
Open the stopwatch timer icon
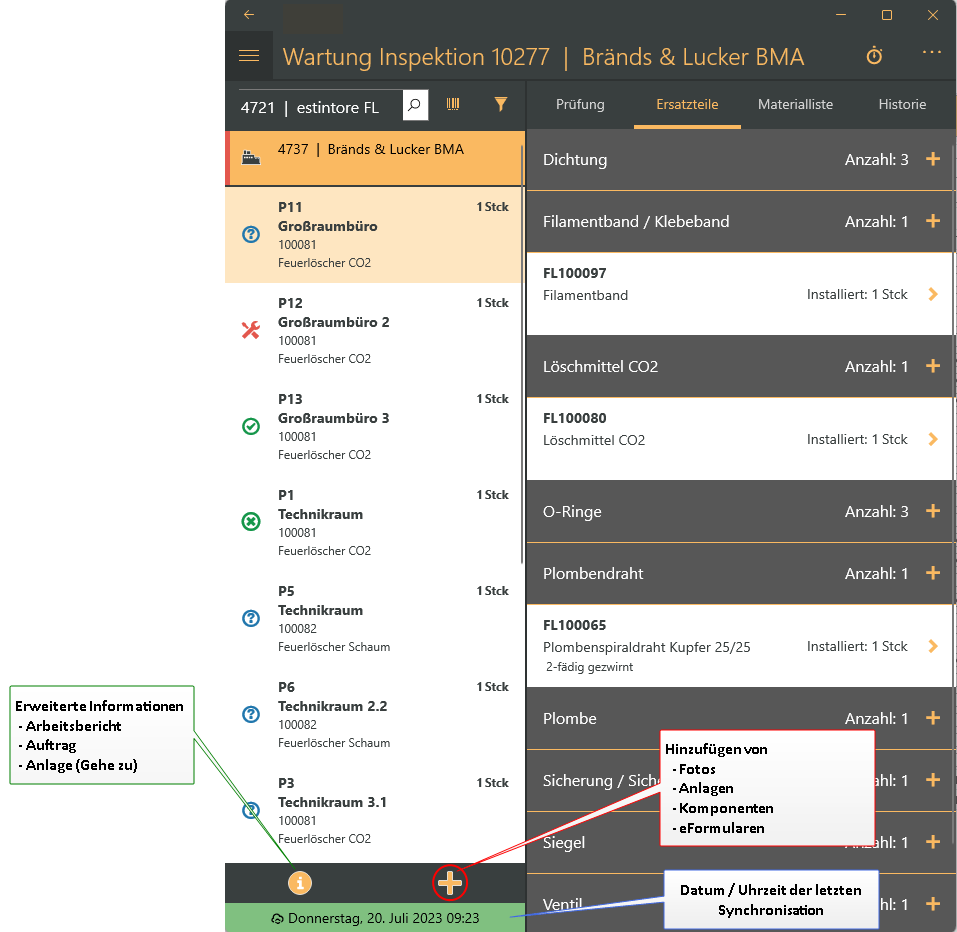874,56
